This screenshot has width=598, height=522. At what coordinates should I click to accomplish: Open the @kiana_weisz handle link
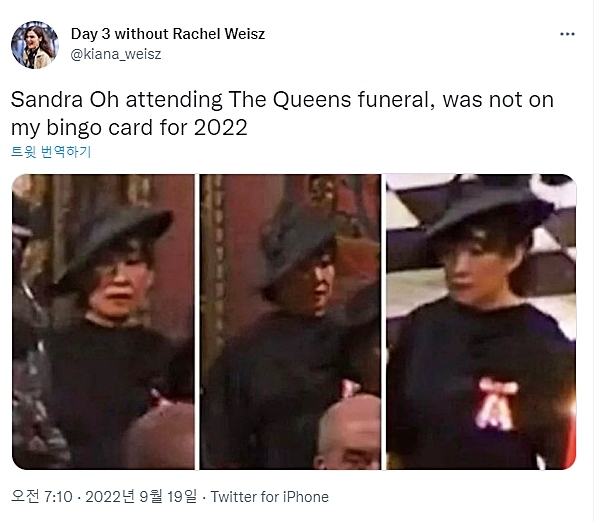coord(116,55)
